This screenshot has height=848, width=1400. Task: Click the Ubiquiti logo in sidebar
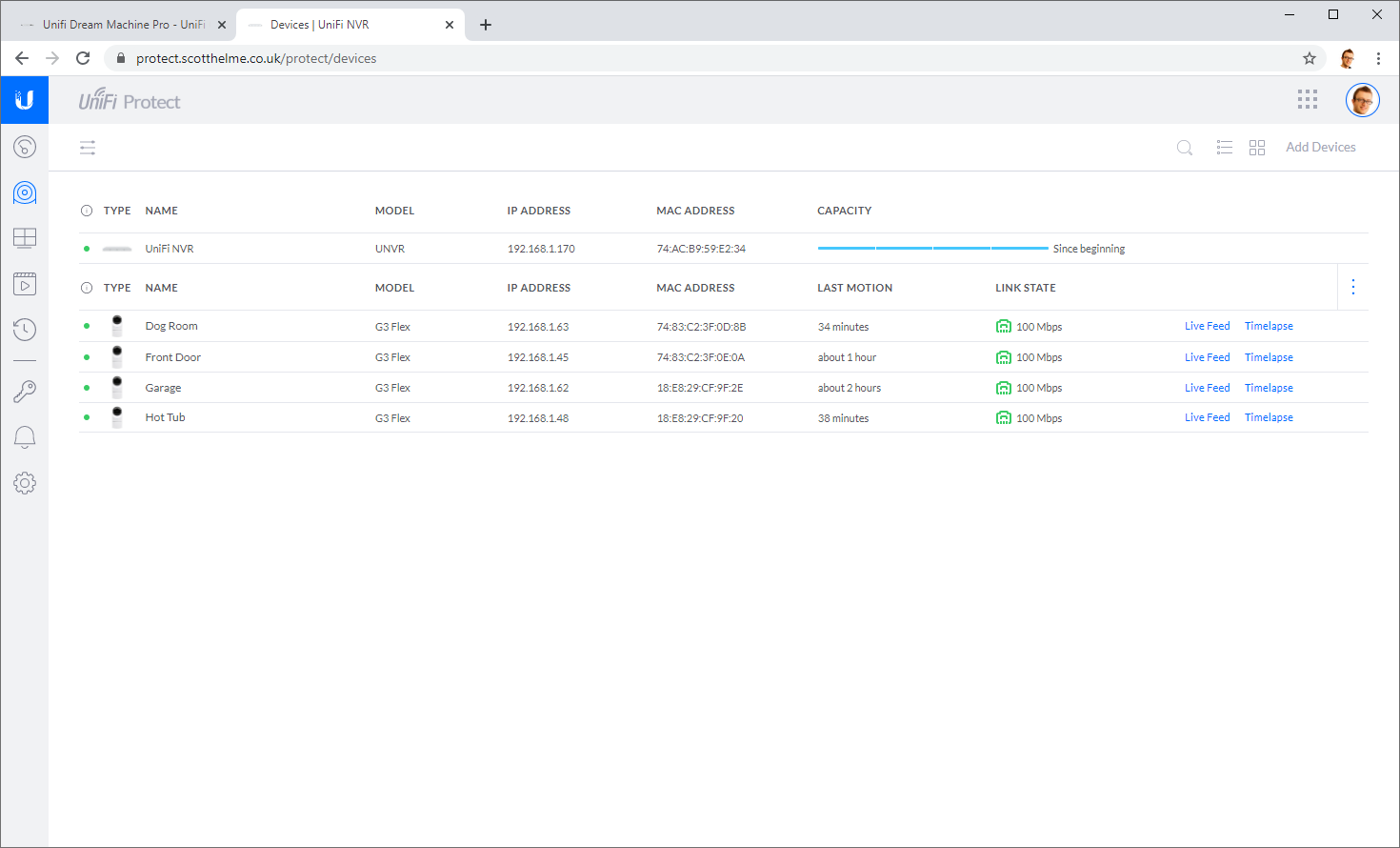(25, 100)
